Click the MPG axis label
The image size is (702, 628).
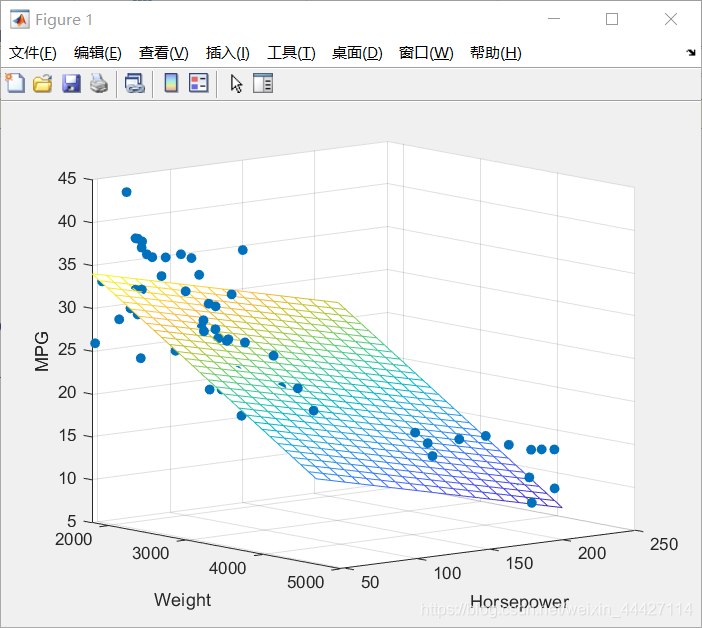point(42,351)
